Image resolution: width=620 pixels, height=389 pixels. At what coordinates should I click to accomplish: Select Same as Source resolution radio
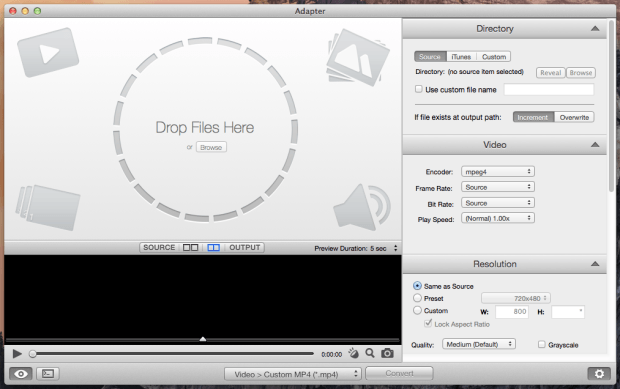[x=417, y=285]
